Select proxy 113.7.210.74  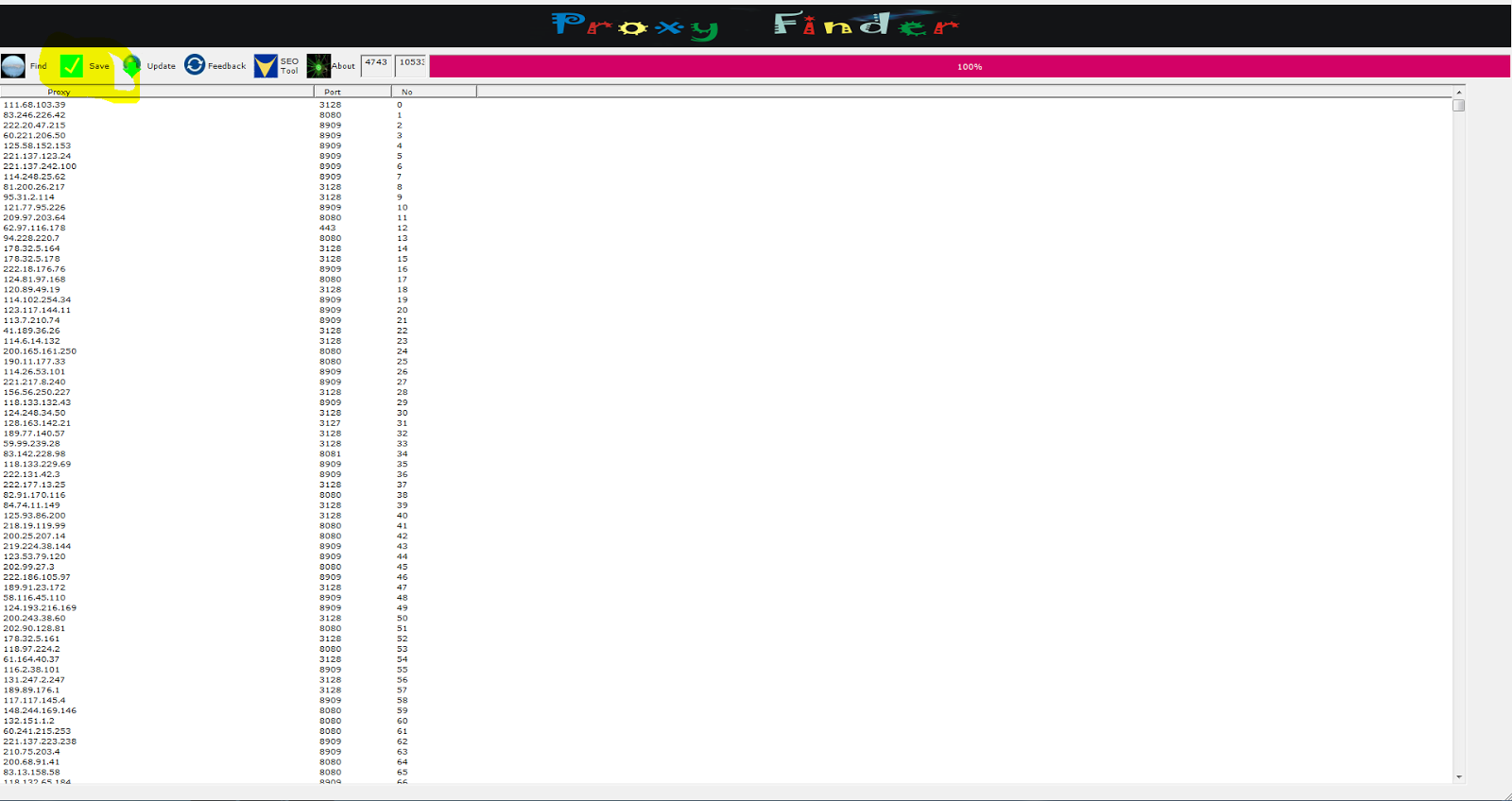(31, 320)
